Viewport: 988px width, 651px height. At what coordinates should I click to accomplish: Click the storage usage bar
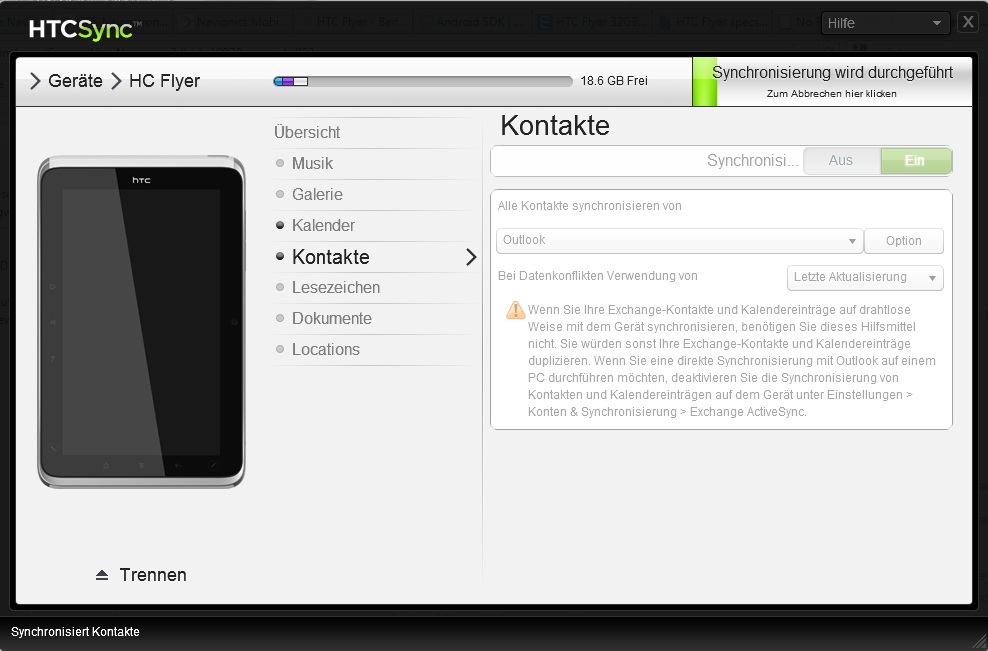click(423, 81)
